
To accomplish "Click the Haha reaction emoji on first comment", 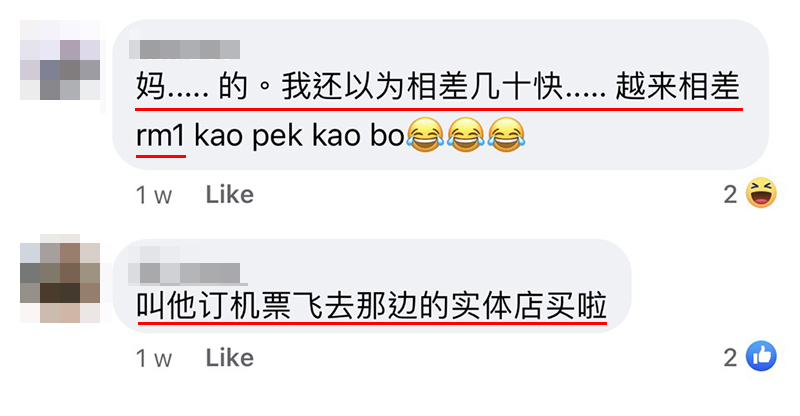I will tap(761, 193).
